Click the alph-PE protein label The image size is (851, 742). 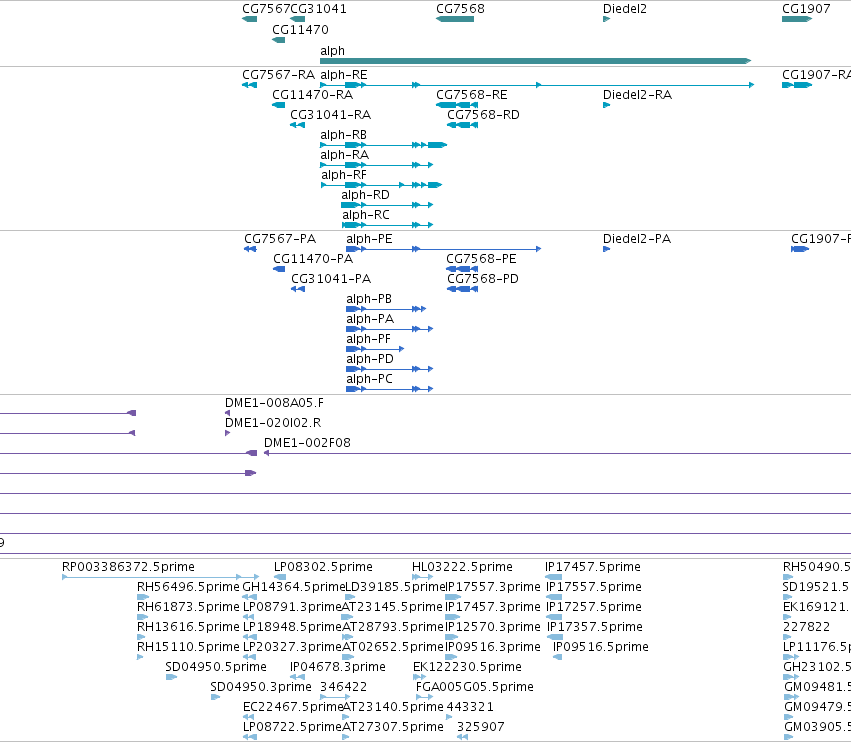(x=369, y=238)
